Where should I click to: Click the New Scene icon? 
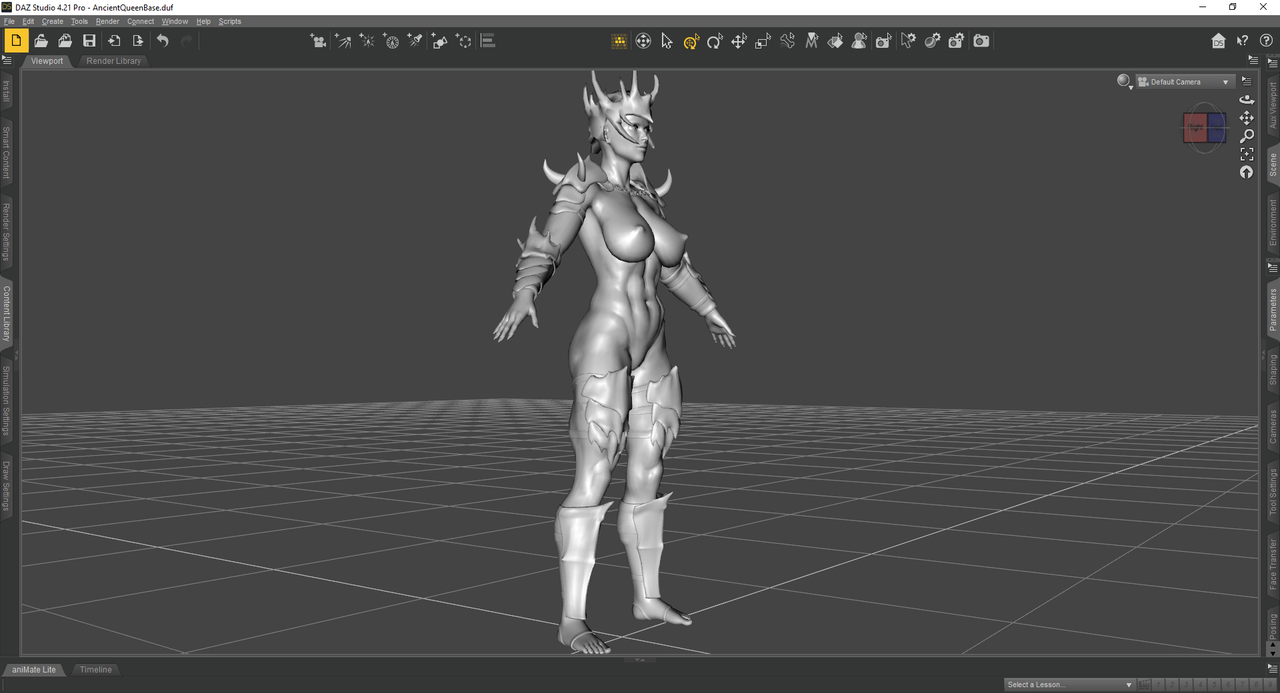[16, 41]
